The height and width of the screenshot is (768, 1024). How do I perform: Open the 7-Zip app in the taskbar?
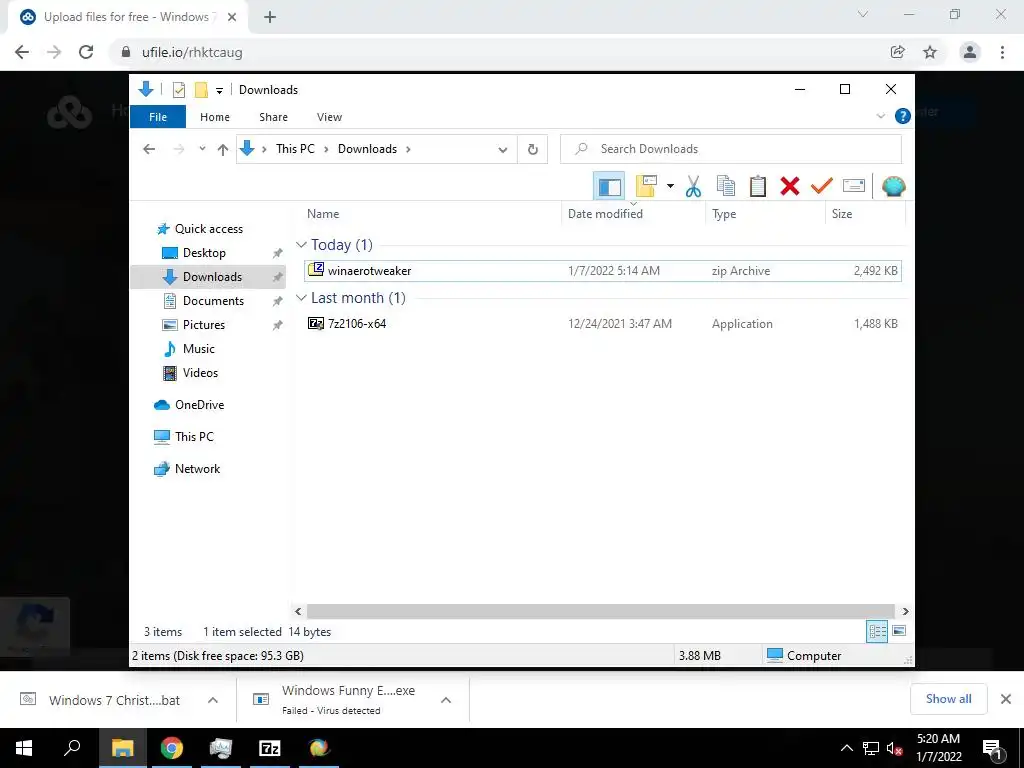pos(270,748)
